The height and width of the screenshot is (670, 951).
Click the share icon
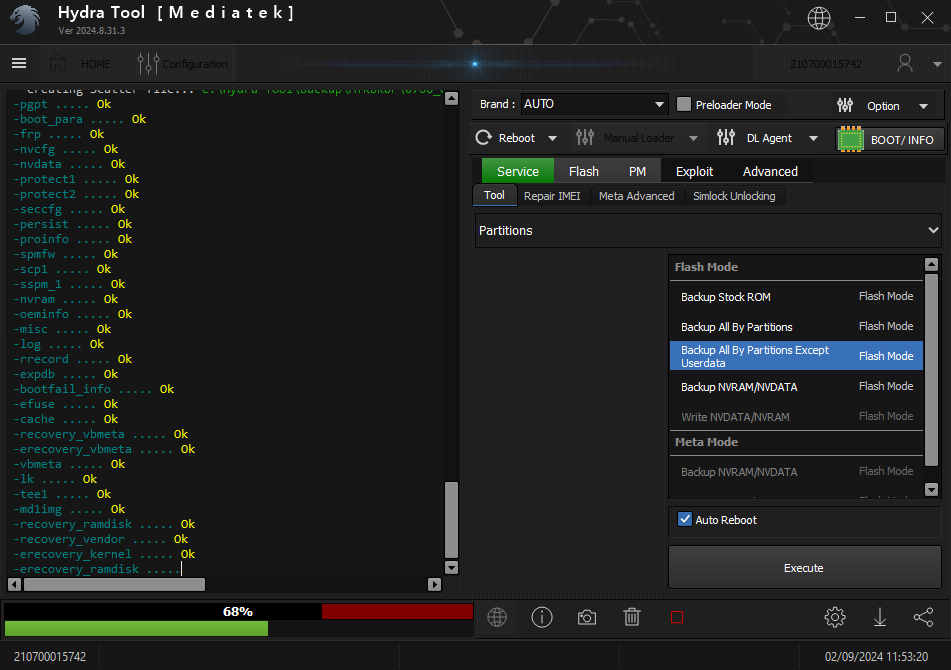tap(923, 617)
